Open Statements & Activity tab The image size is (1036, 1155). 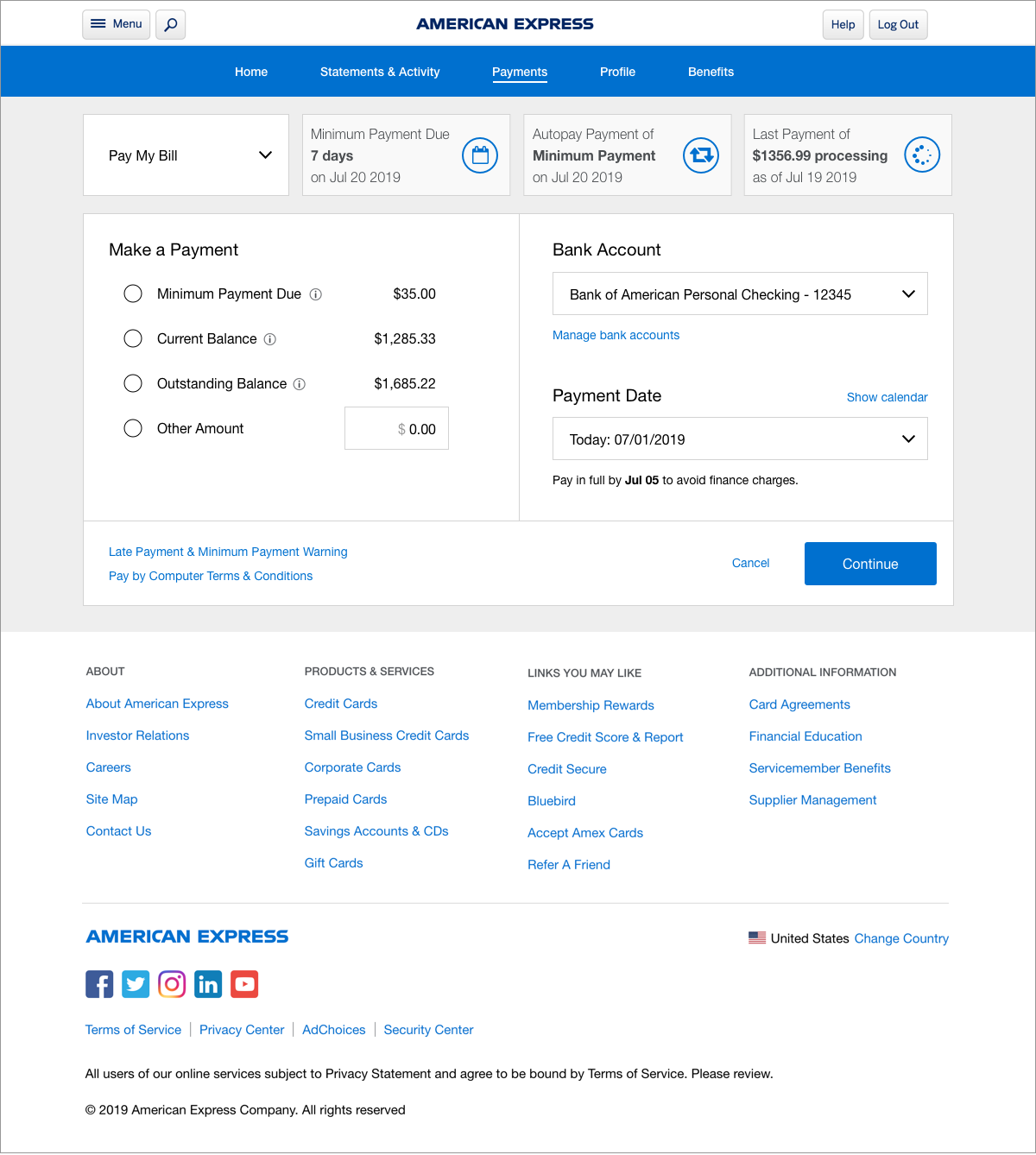tap(380, 72)
